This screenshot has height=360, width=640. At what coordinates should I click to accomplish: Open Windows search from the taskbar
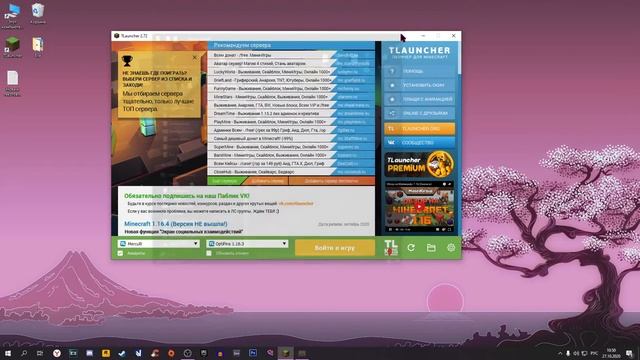(24, 353)
